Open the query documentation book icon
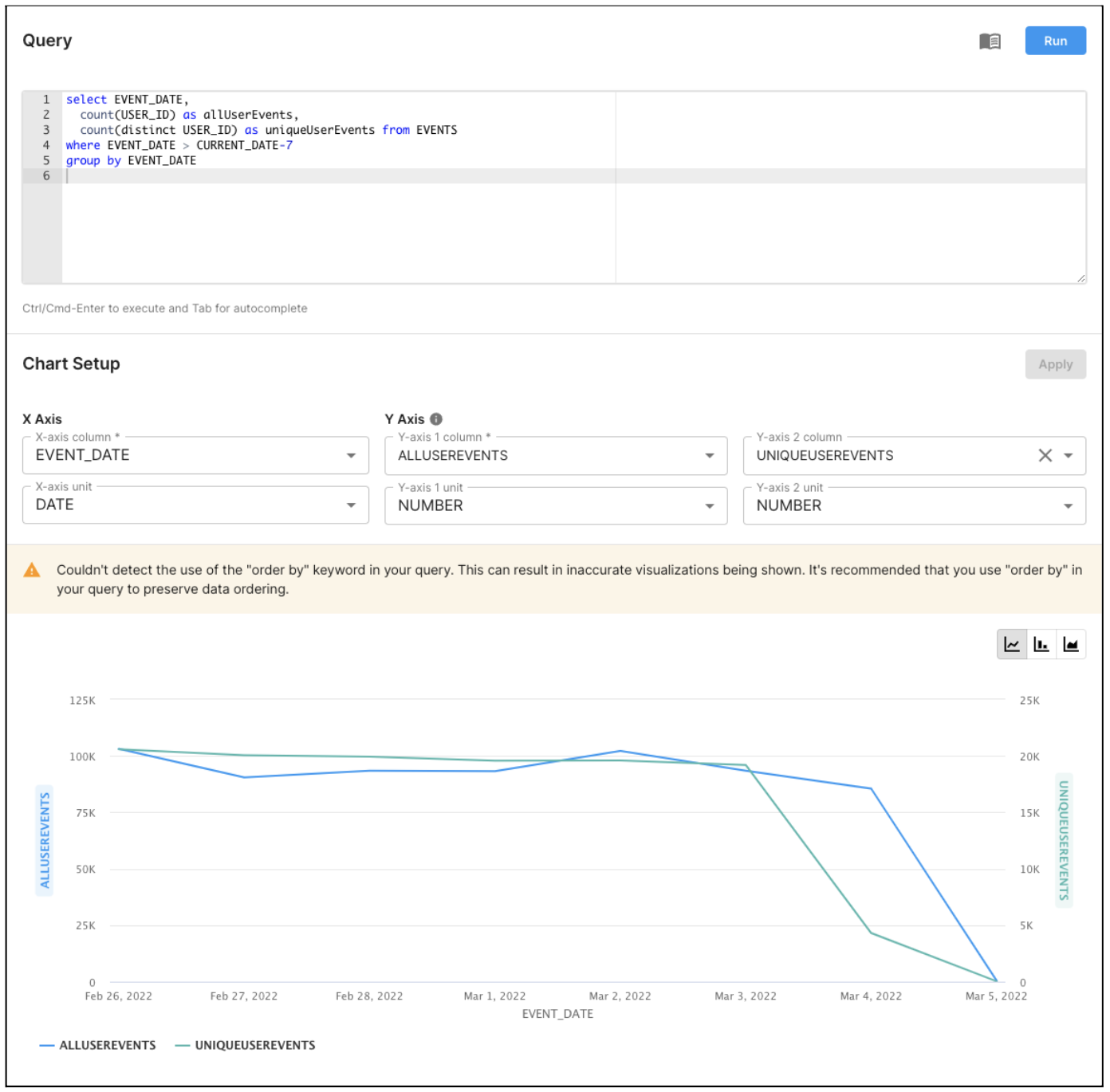Screen dimensions: 1110x1092 coord(989,41)
